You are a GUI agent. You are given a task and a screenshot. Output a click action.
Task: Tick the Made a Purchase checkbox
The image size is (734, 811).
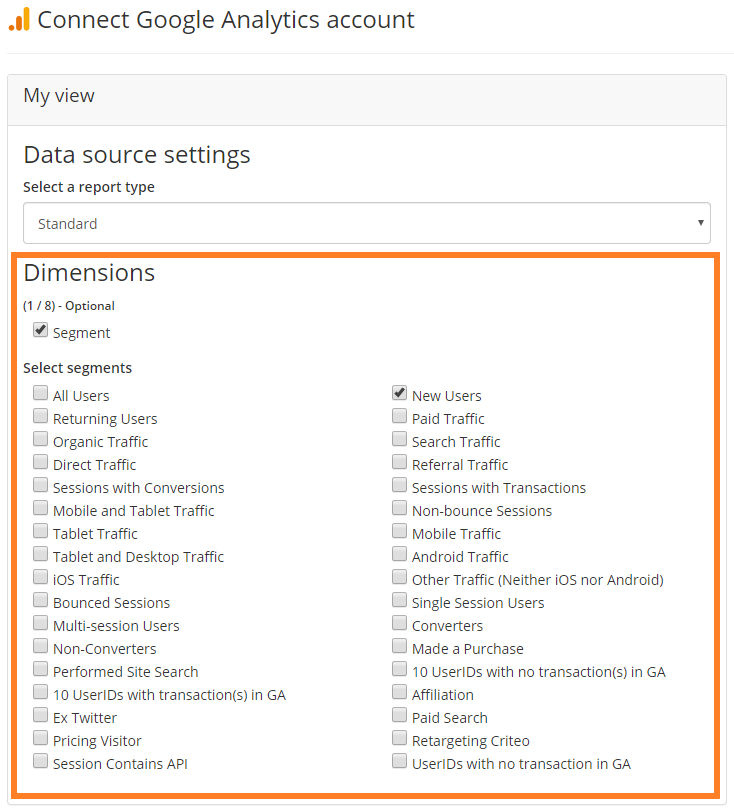click(x=399, y=646)
